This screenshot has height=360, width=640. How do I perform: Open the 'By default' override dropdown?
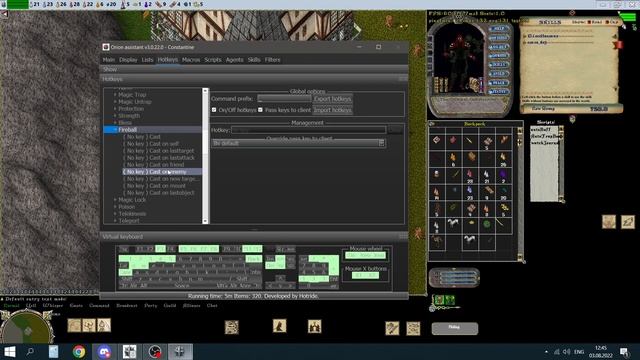pyautogui.click(x=298, y=143)
